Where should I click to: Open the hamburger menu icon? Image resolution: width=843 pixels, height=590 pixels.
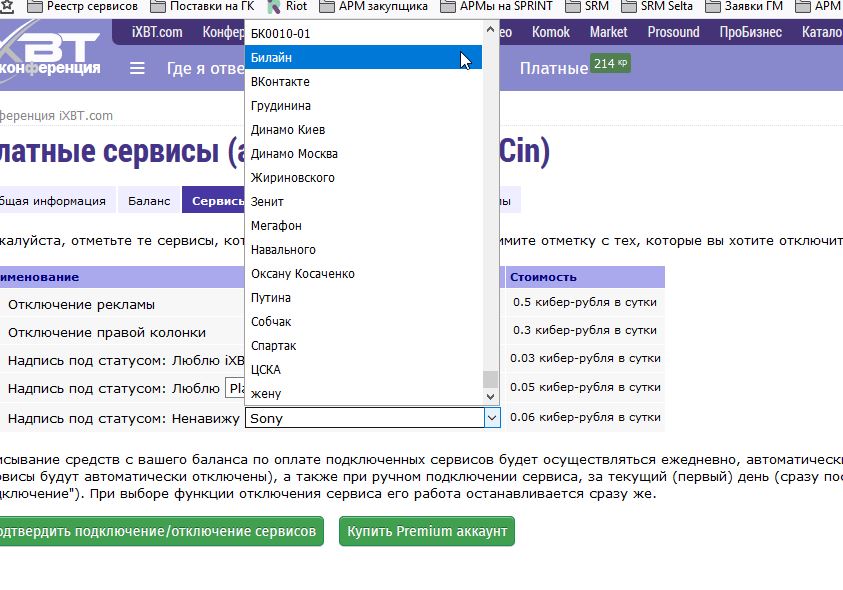tap(137, 68)
